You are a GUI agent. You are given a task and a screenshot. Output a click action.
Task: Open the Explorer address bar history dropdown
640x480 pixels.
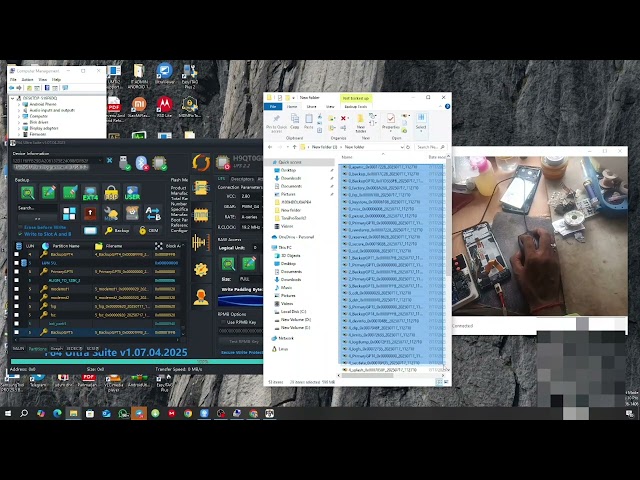click(x=402, y=147)
